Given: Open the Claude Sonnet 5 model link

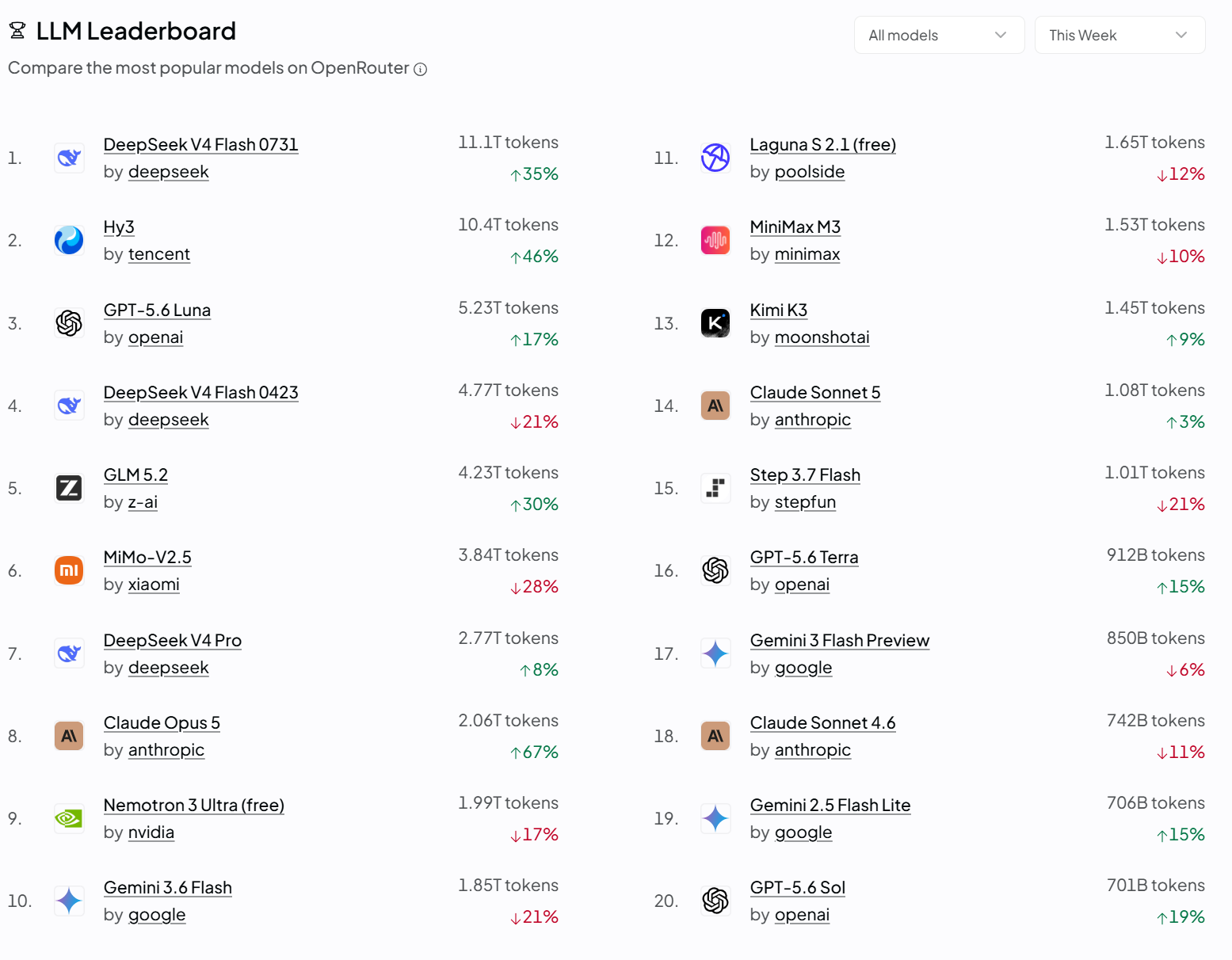Looking at the screenshot, I should (815, 392).
